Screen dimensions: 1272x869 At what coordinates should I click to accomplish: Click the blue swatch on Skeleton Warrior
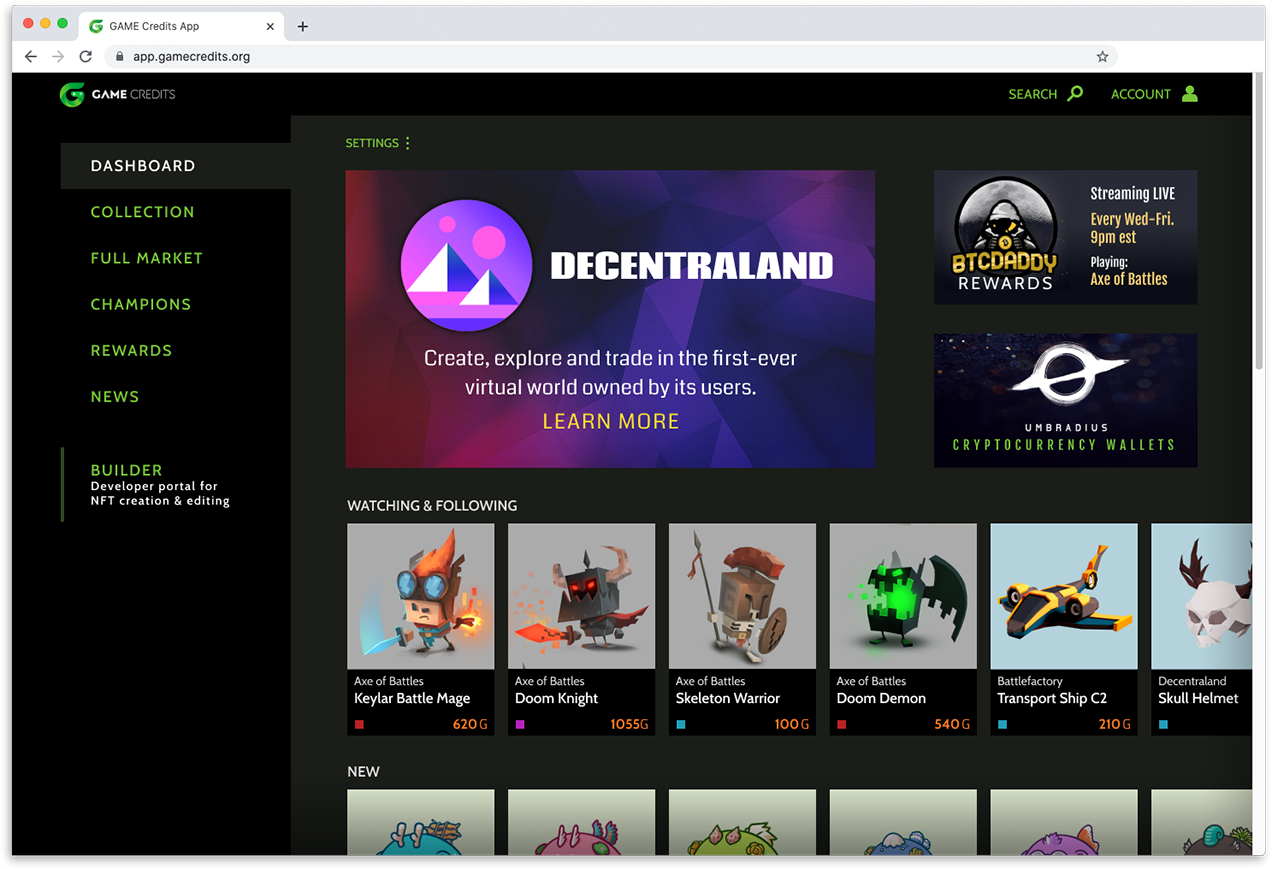[681, 724]
